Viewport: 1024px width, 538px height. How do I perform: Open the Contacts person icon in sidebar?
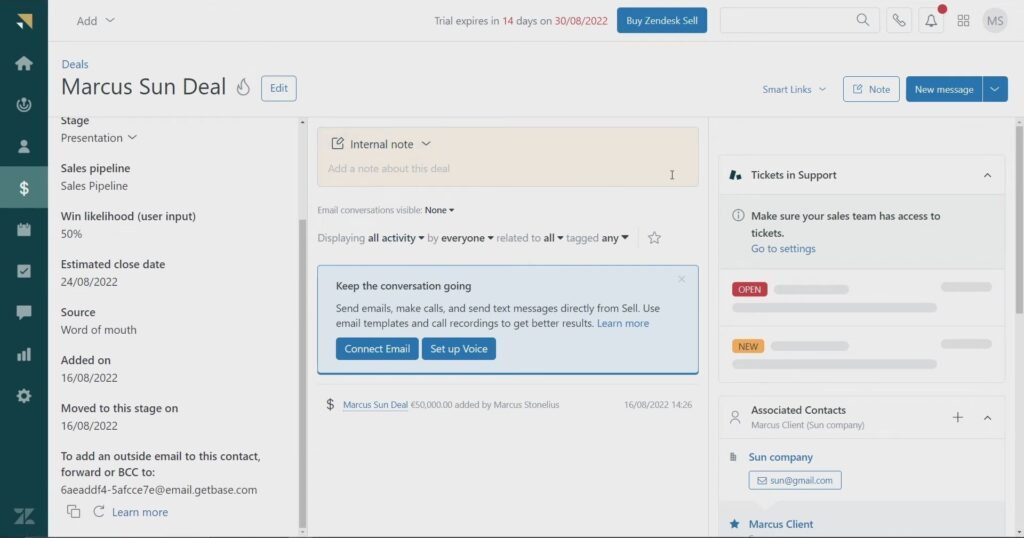coord(24,146)
